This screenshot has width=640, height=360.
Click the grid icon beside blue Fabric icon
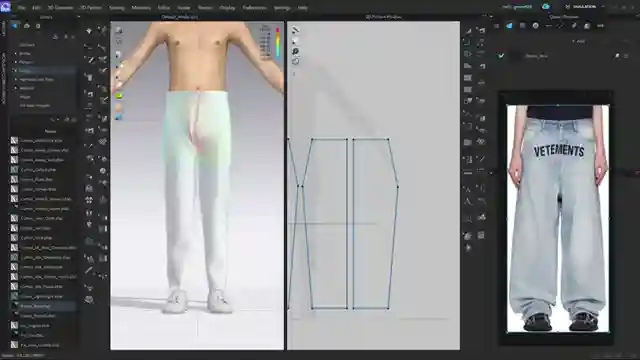(522, 26)
